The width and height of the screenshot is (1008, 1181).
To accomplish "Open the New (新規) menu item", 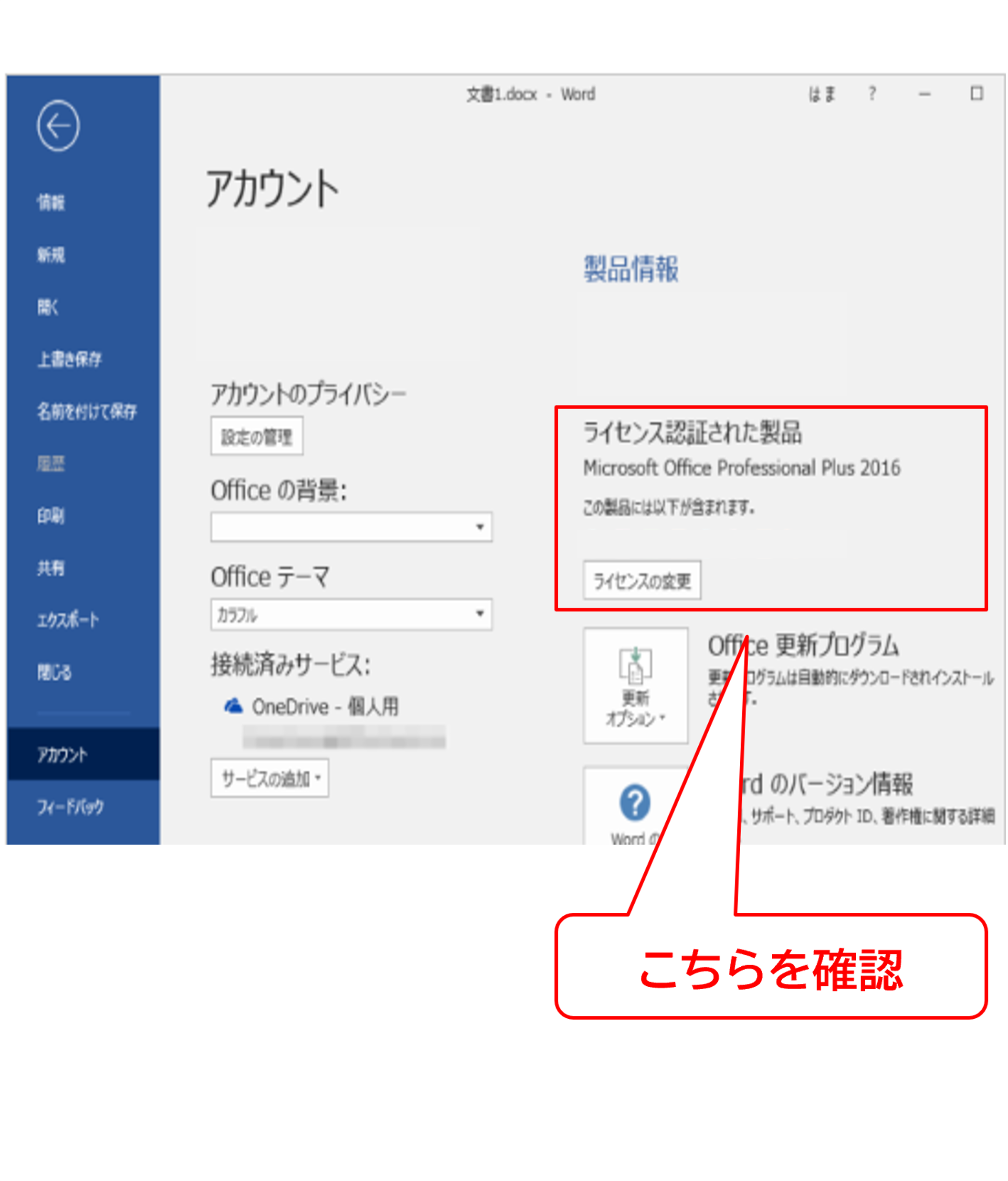I will 52,255.
